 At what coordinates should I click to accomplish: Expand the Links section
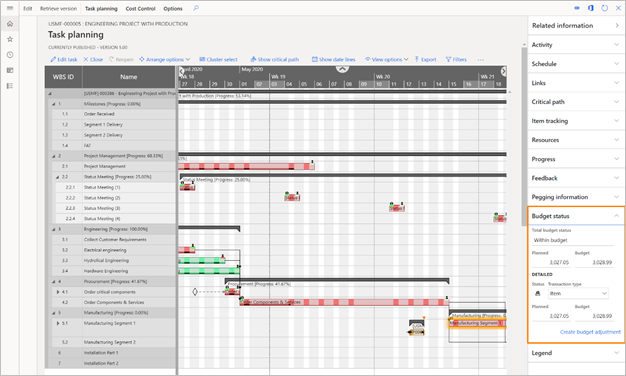coord(575,83)
